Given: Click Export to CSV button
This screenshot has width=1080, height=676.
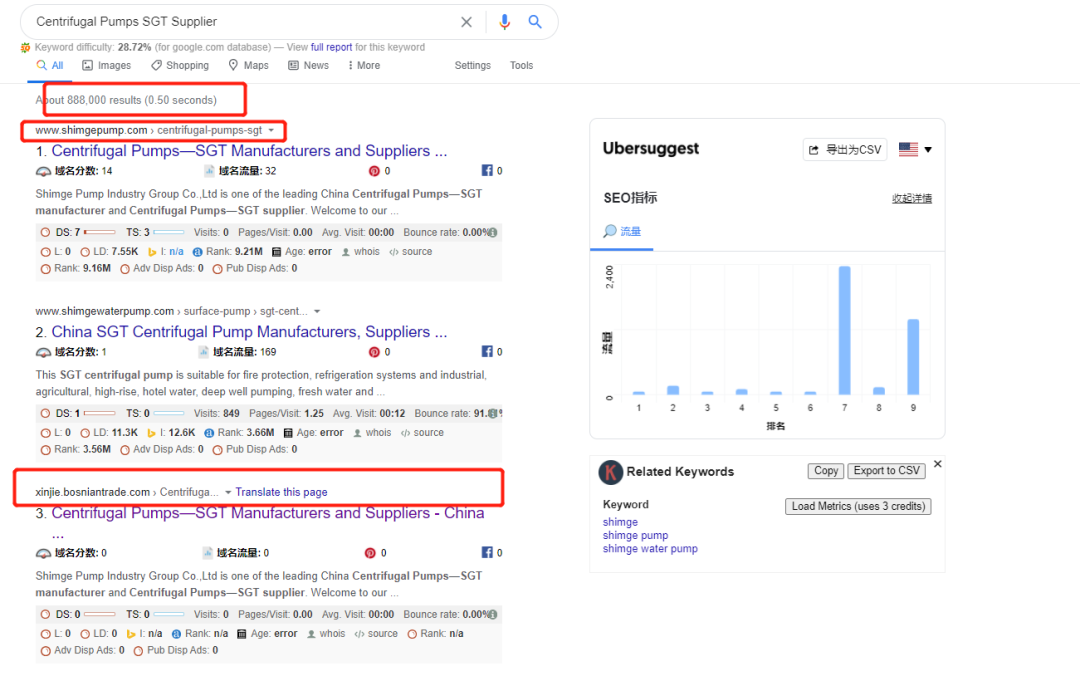Looking at the screenshot, I should point(886,471).
